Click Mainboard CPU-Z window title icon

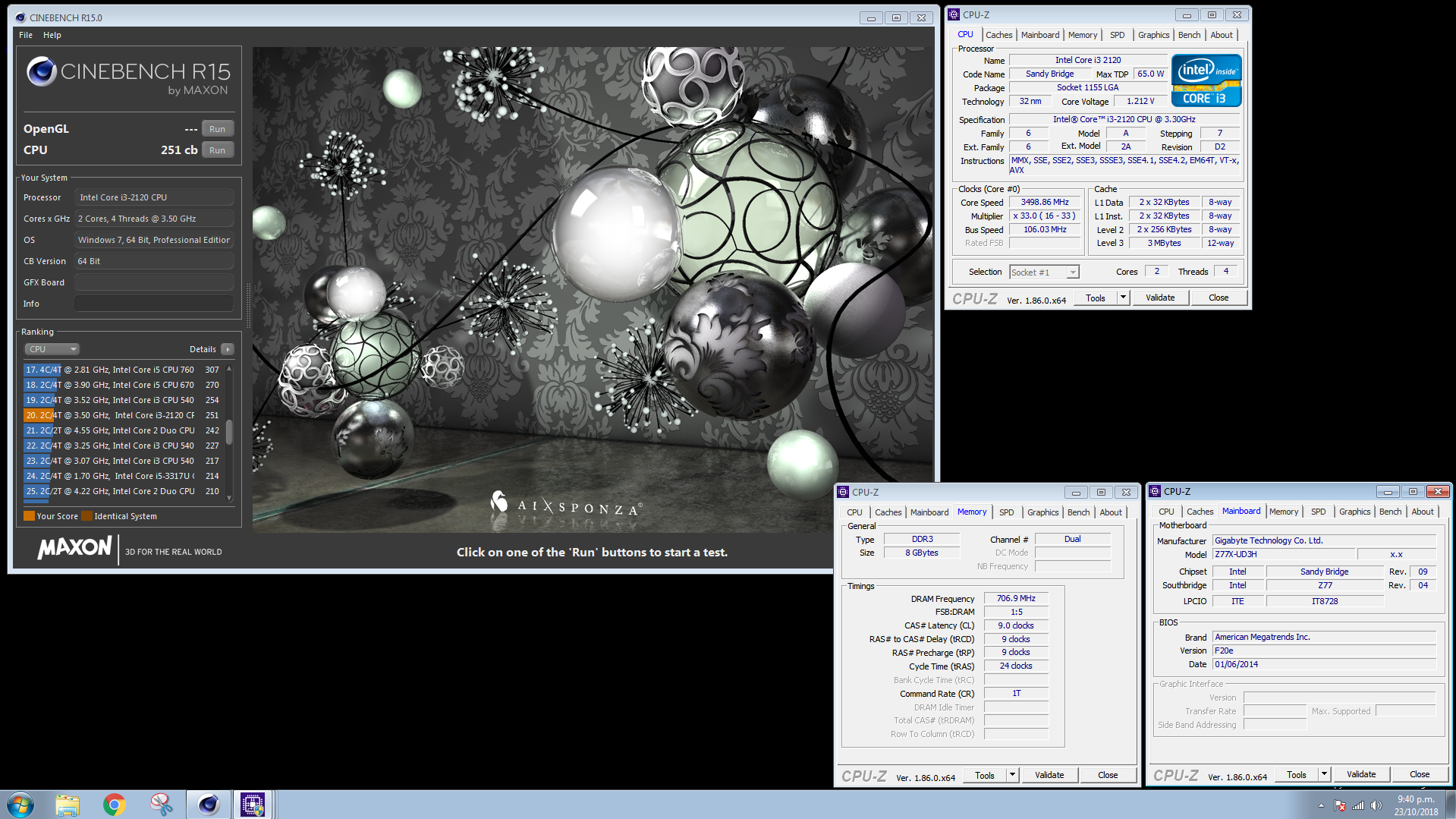[x=1155, y=491]
